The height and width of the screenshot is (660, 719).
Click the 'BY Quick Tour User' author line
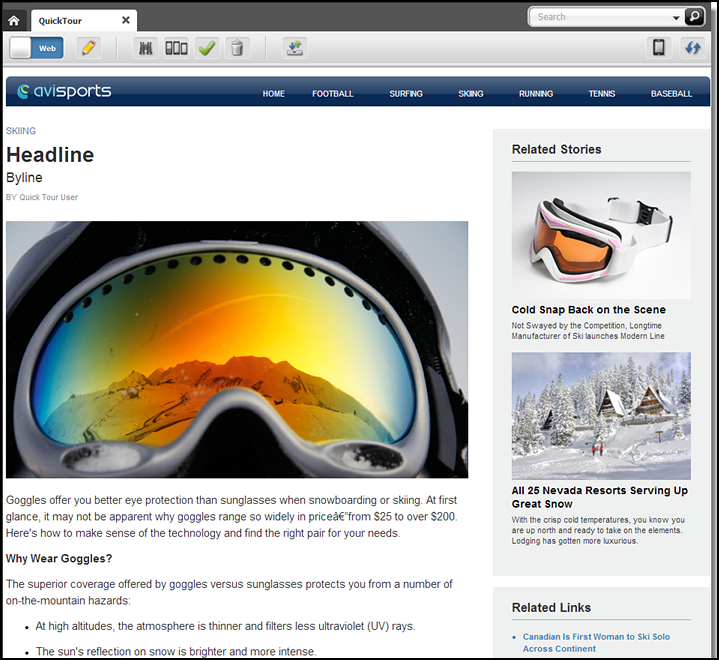tap(42, 197)
